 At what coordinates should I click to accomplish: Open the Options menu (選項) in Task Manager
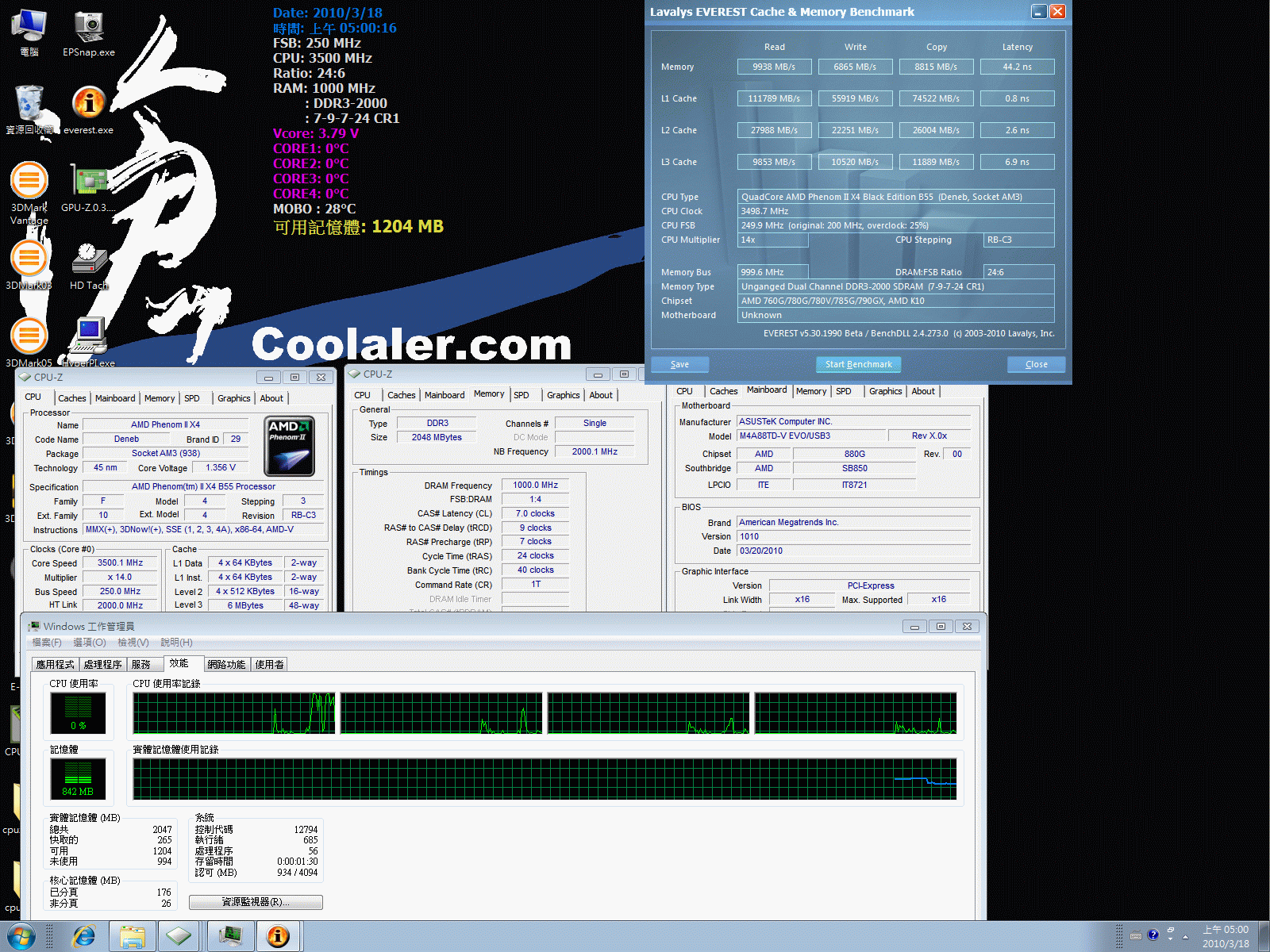[x=90, y=642]
